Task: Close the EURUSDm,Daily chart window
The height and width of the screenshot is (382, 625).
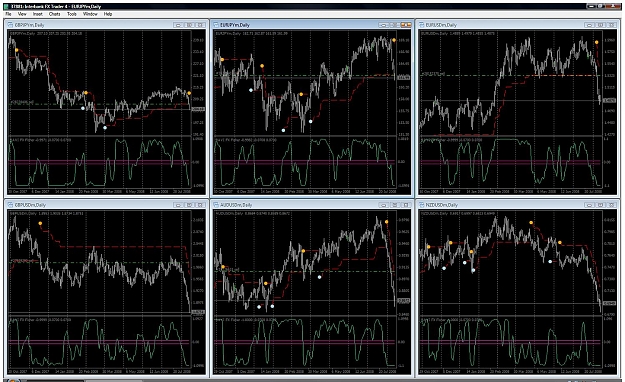Action: [612, 25]
